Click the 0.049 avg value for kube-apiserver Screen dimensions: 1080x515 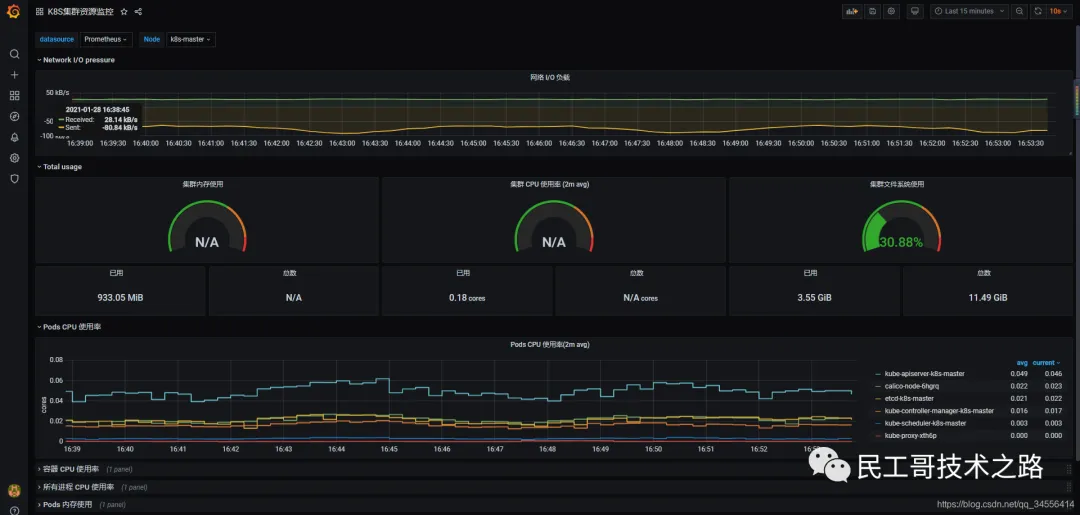click(1019, 373)
